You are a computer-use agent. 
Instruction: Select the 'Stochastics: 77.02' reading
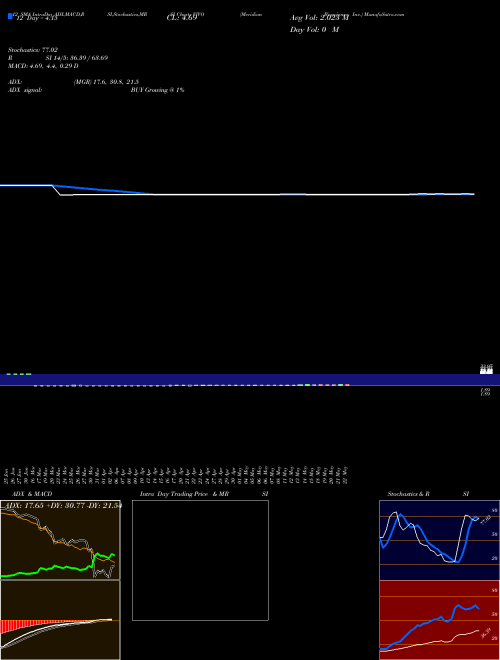click(x=33, y=50)
